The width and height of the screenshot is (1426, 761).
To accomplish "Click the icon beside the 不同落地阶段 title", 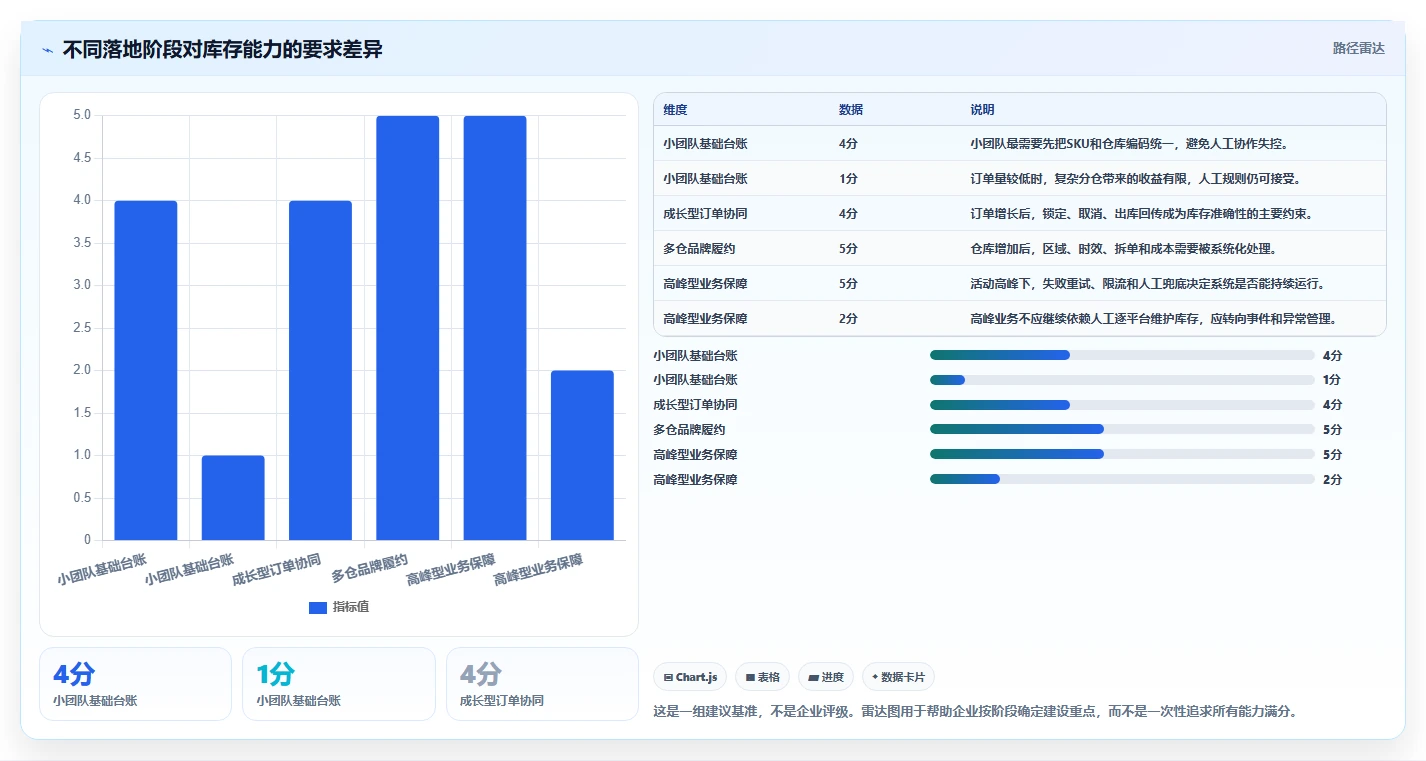I will (48, 50).
